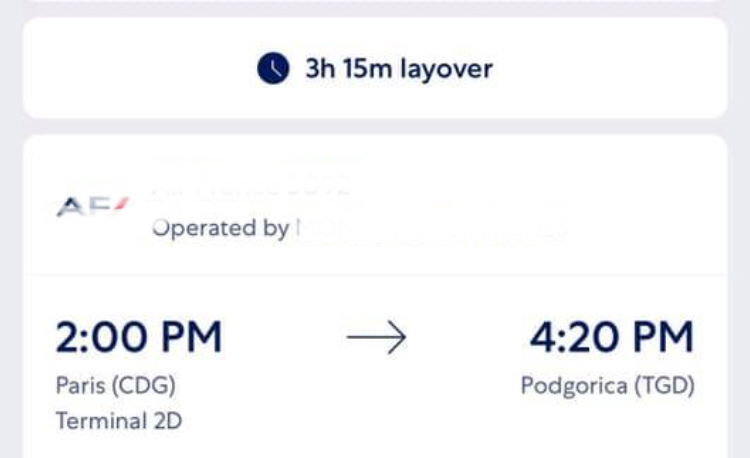Select the 4:20 PM arrival time

(612, 337)
